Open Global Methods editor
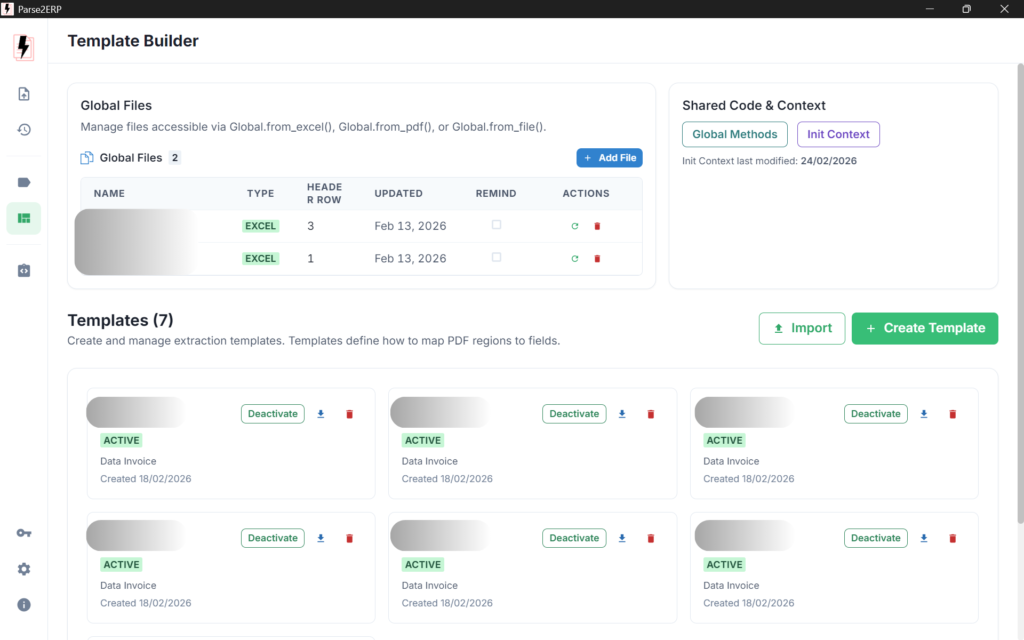1024x640 pixels. [734, 134]
